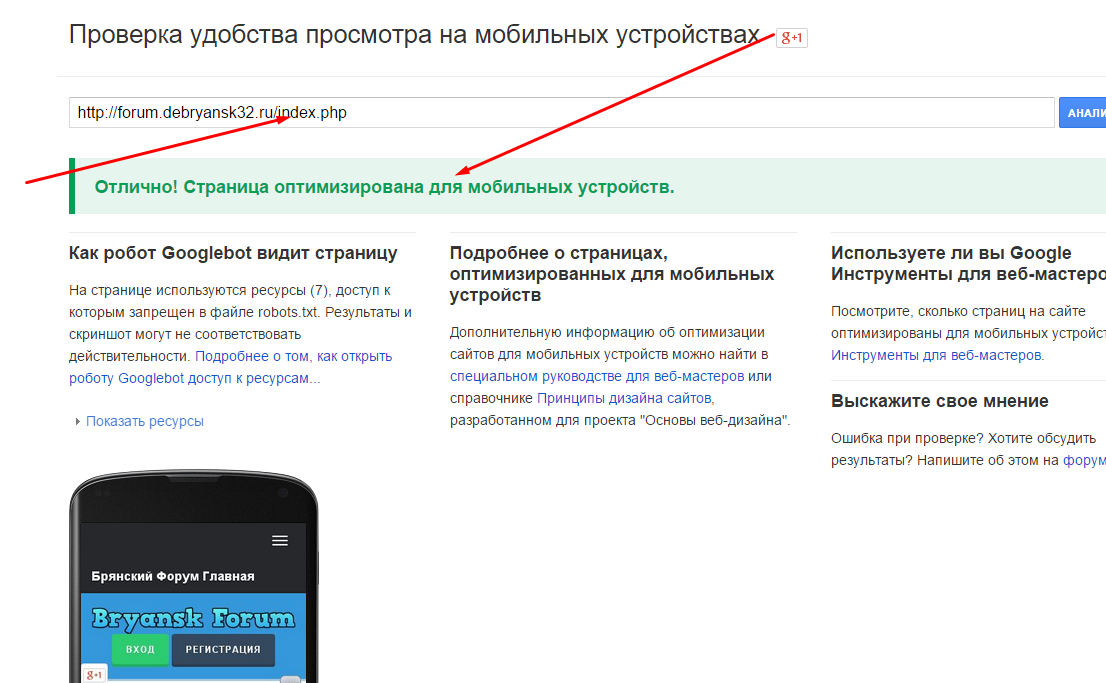Open the hamburger menu in phone preview
1106x683 pixels.
pos(280,540)
